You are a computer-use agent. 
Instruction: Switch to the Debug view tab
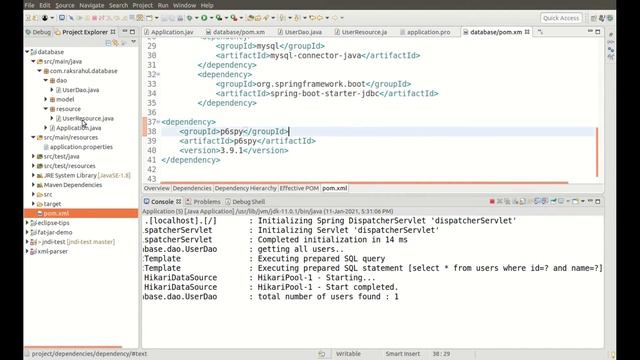point(38,32)
